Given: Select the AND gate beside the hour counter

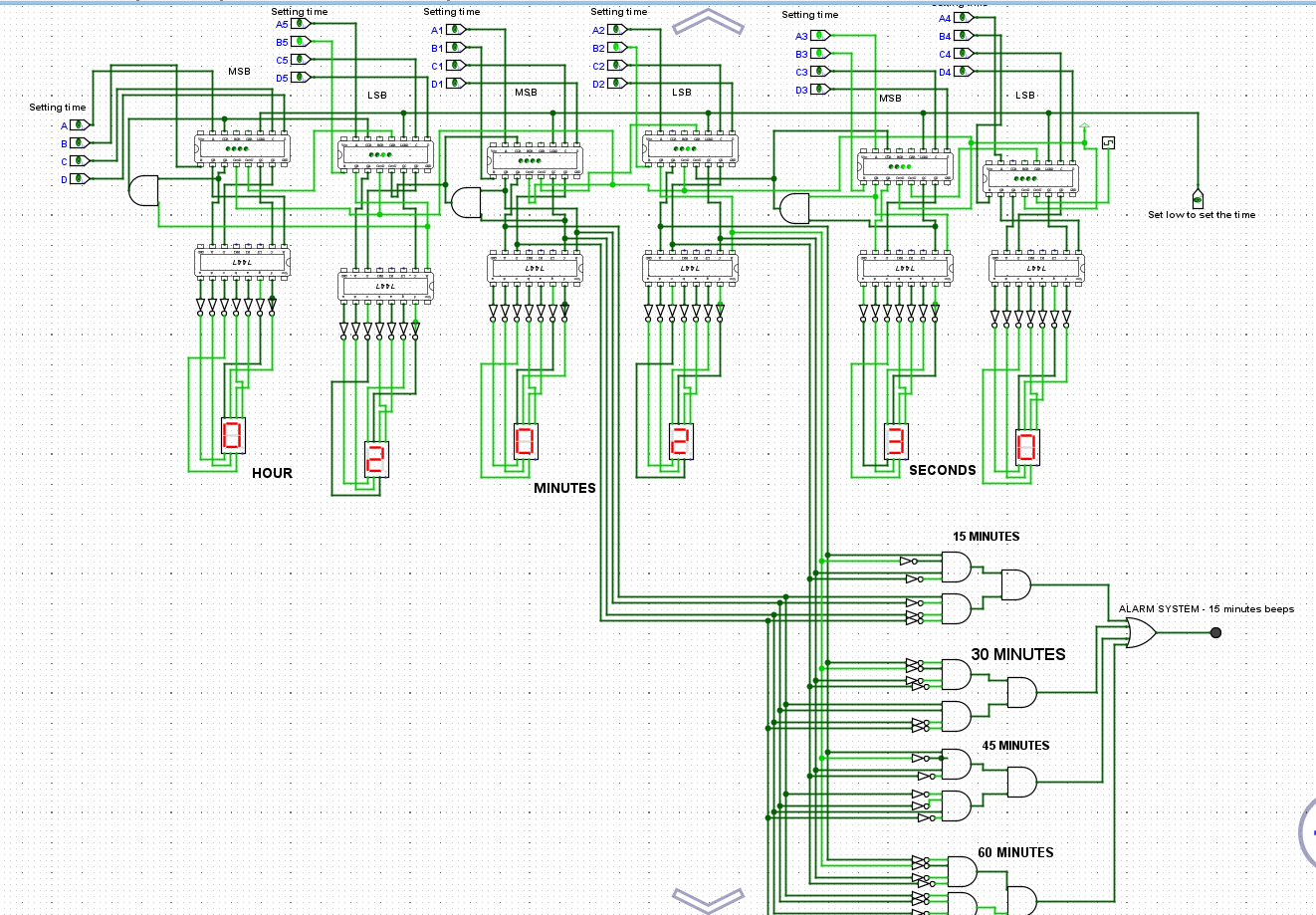Looking at the screenshot, I should pyautogui.click(x=144, y=190).
